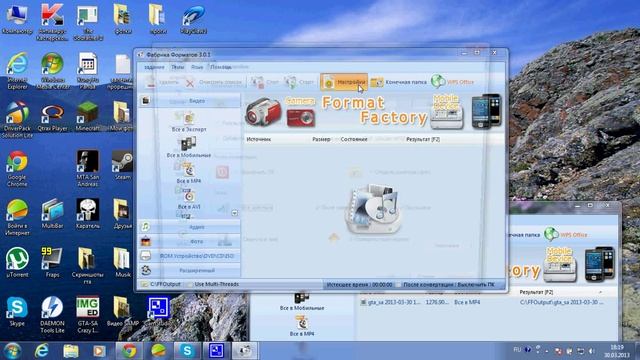Click sidebar scroll-down arrow below Все в AVI
This screenshot has width=640, height=360.
(234, 213)
